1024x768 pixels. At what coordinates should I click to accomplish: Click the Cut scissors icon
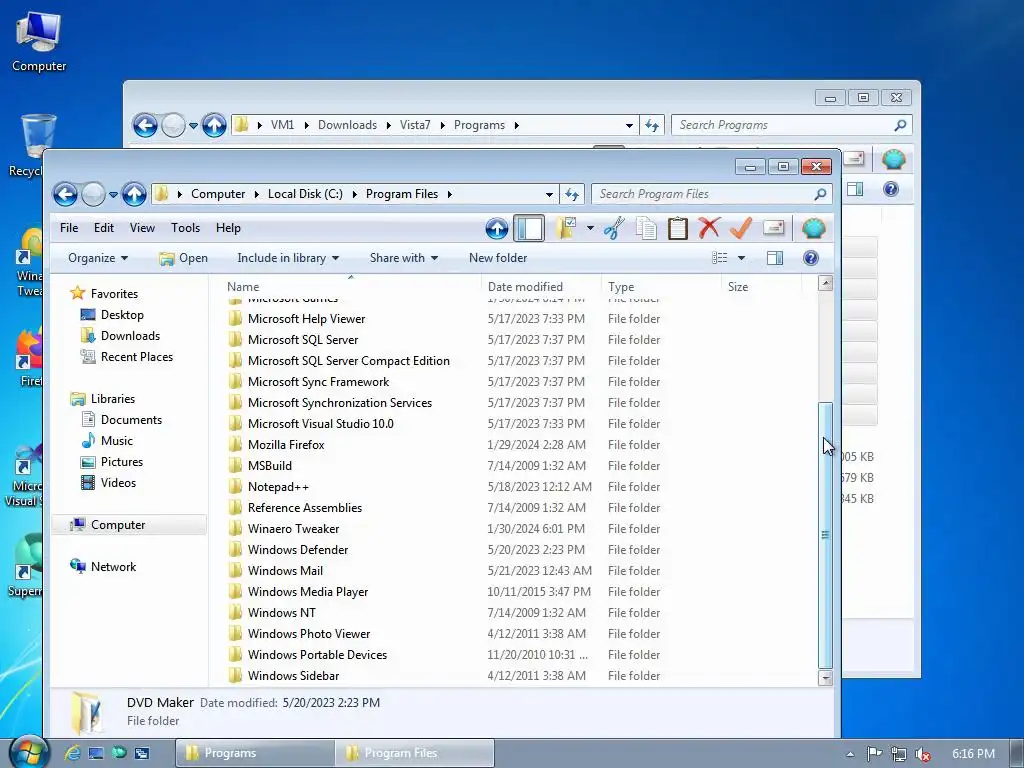click(x=614, y=228)
